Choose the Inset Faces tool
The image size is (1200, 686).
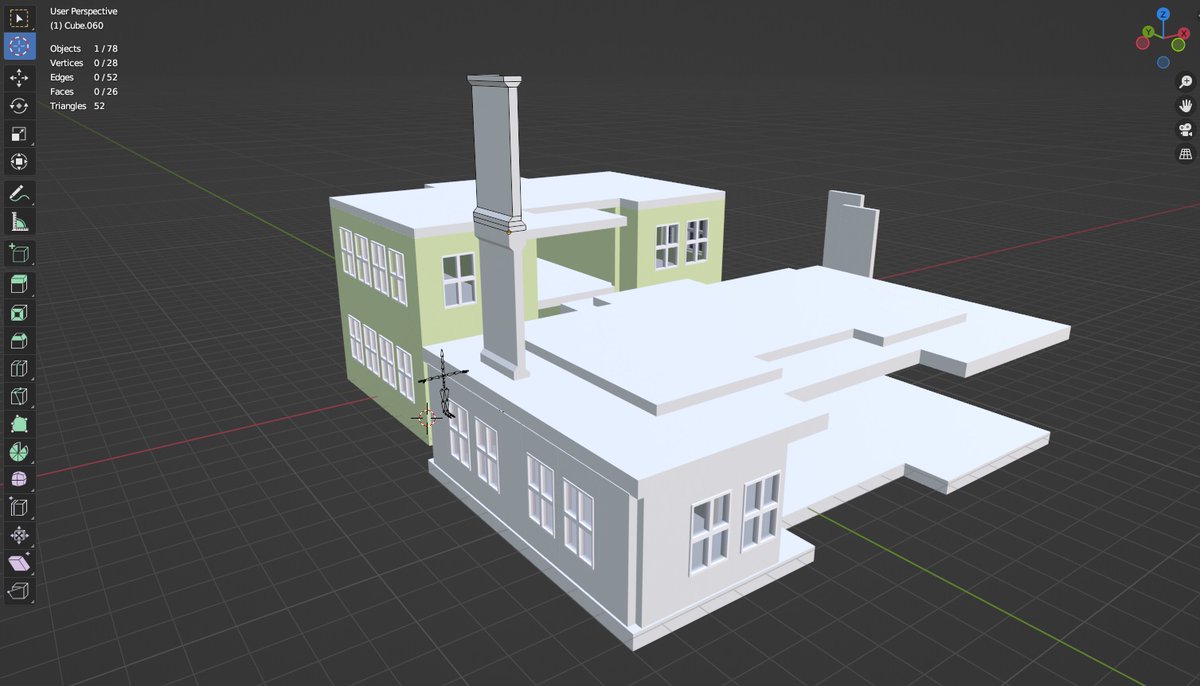pos(19,313)
